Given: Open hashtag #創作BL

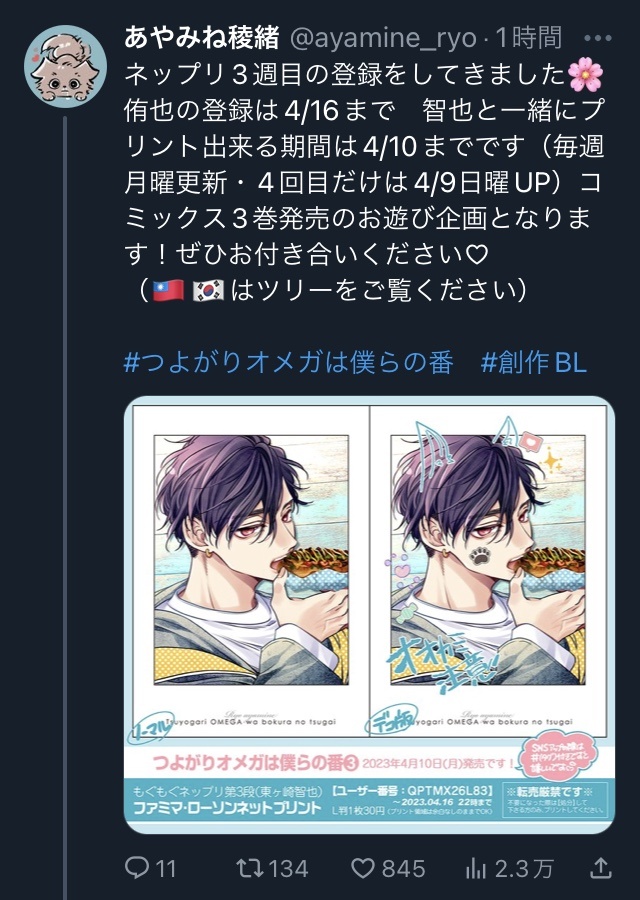Looking at the screenshot, I should [533, 363].
